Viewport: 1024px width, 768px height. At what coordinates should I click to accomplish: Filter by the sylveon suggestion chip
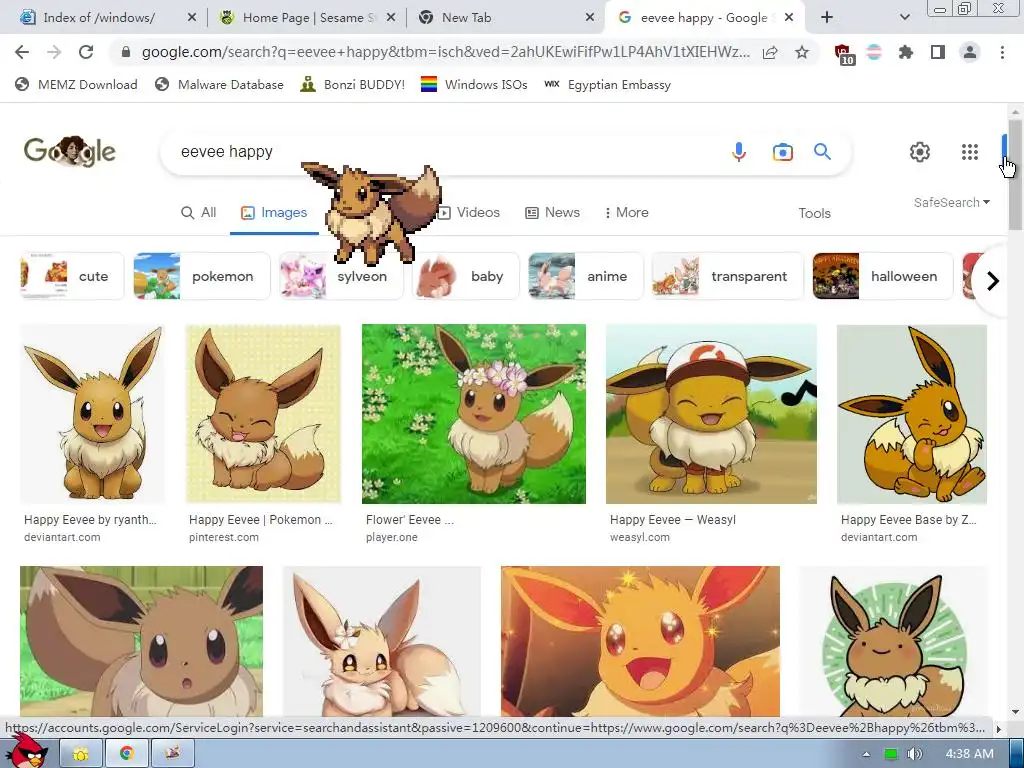[341, 276]
